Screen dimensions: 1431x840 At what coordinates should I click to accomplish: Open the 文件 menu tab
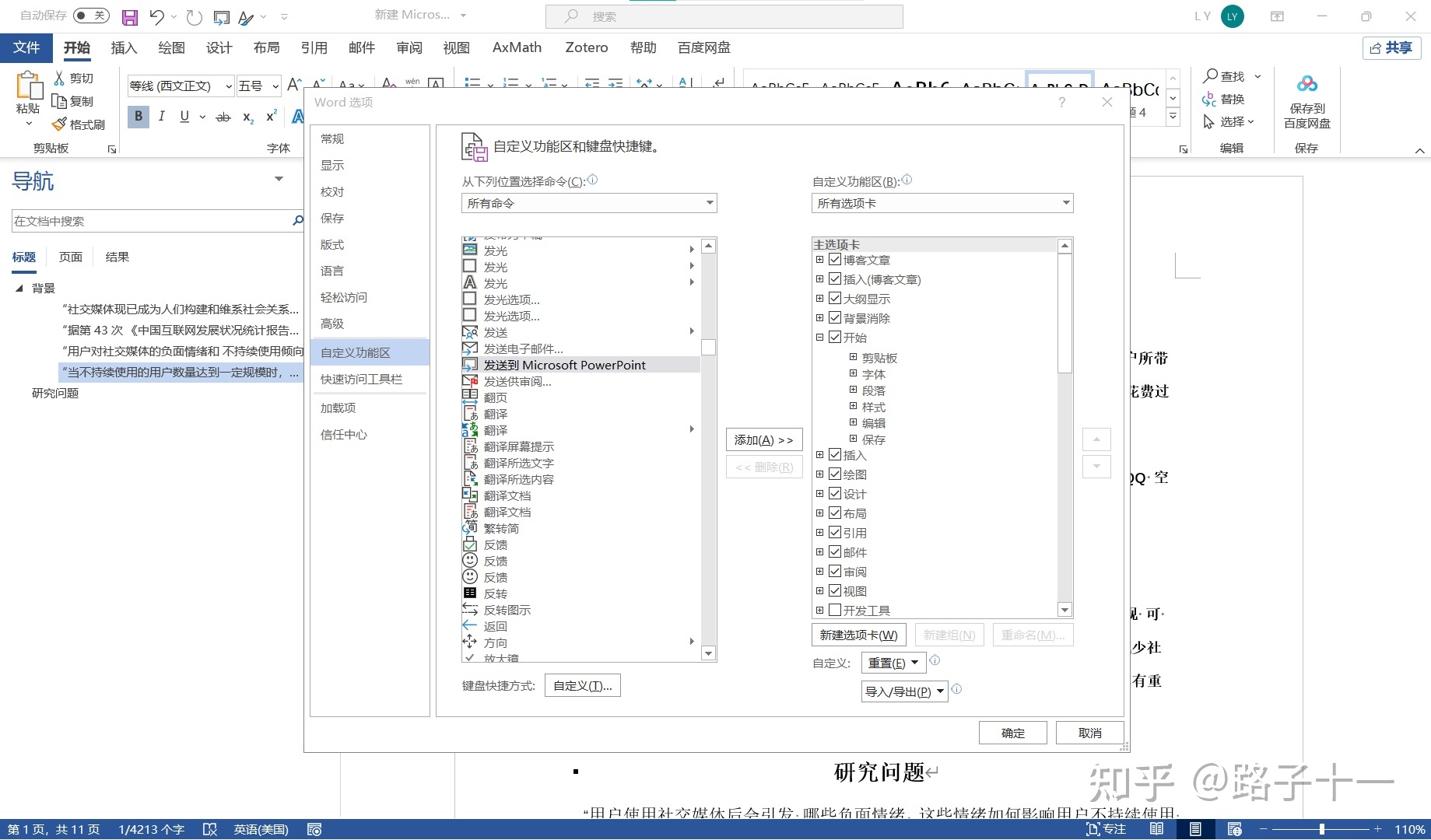(26, 48)
